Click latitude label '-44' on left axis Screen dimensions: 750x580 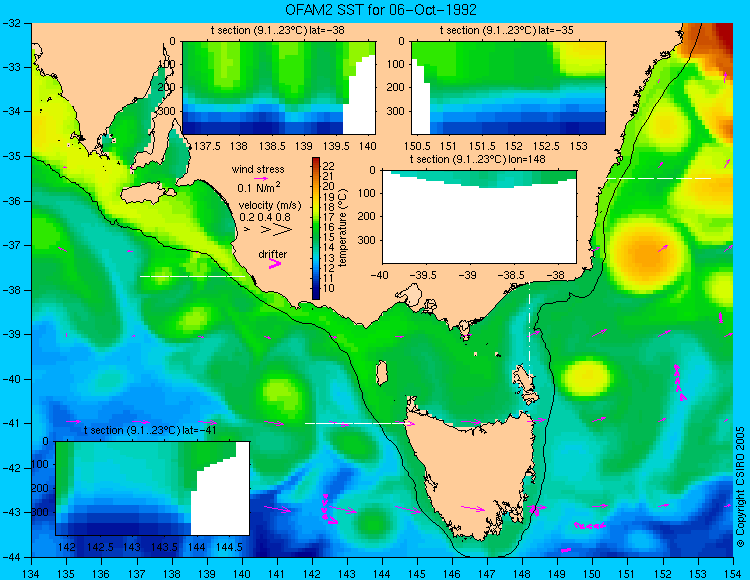[x=13, y=558]
